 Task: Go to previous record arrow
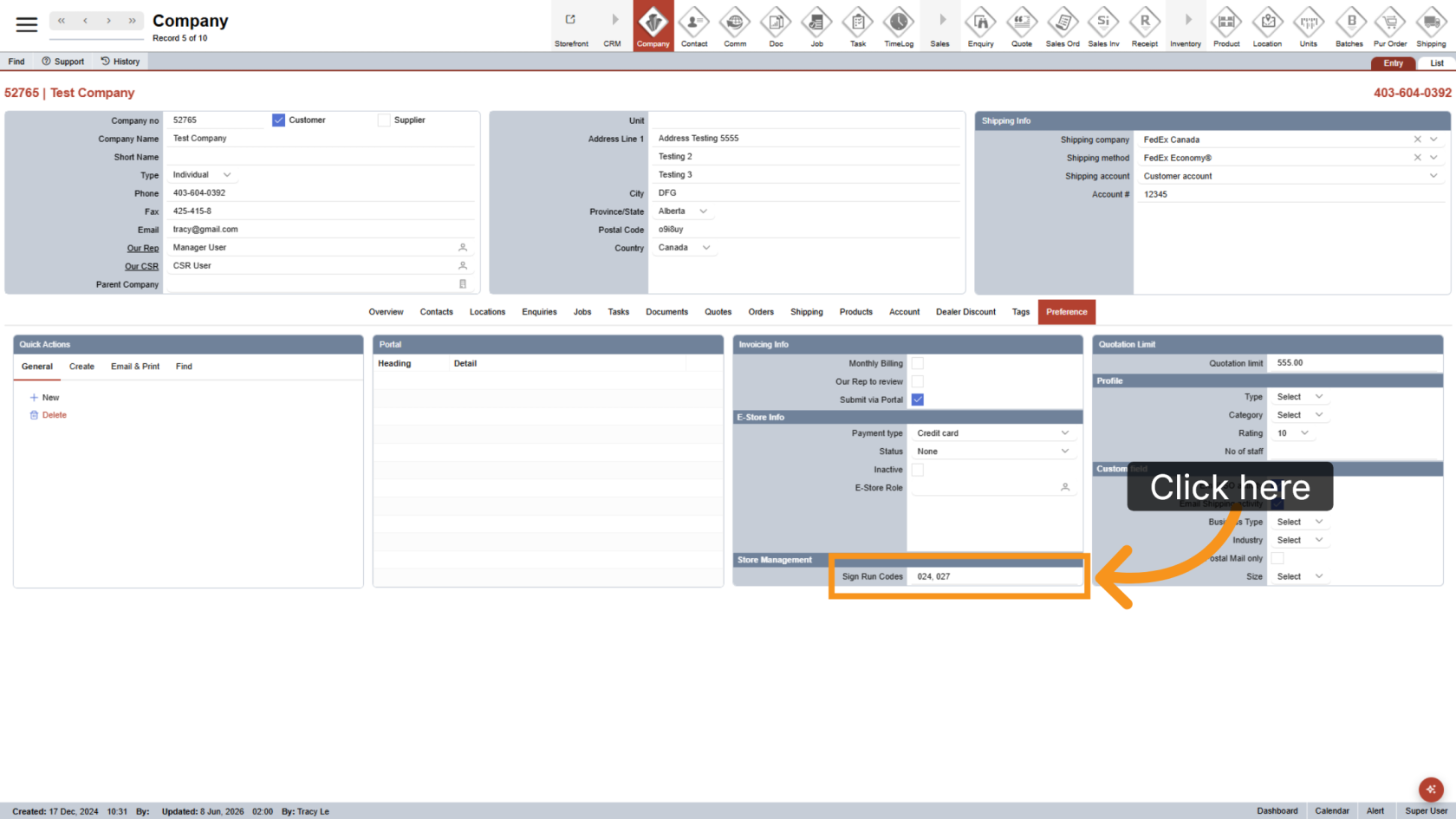tap(85, 21)
